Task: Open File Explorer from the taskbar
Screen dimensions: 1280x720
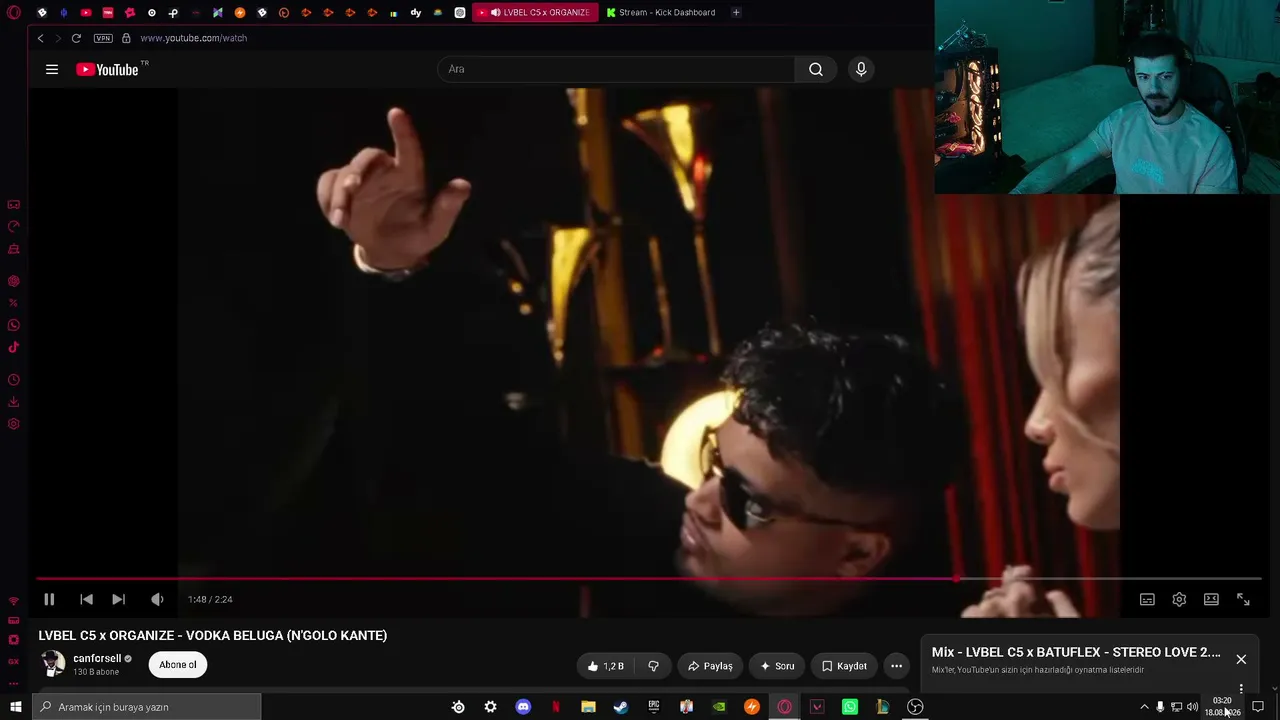Action: [588, 707]
